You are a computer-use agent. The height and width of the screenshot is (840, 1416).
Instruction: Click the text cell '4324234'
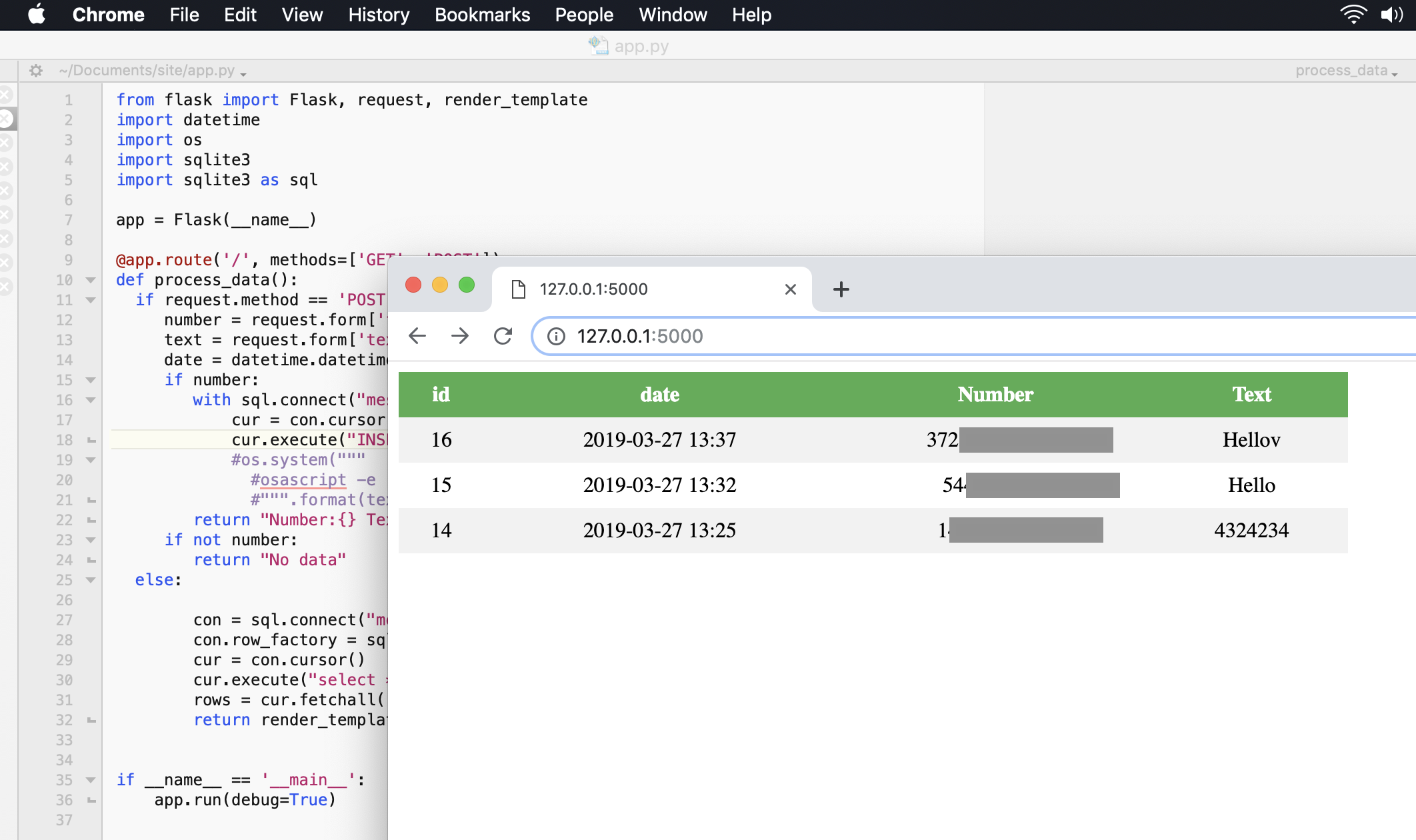[1251, 531]
